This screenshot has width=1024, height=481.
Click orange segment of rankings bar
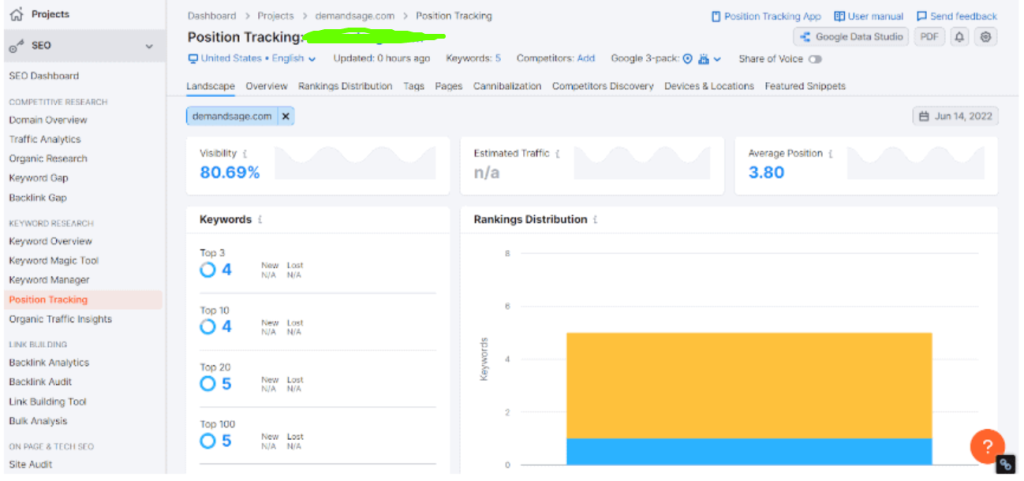[x=749, y=386]
